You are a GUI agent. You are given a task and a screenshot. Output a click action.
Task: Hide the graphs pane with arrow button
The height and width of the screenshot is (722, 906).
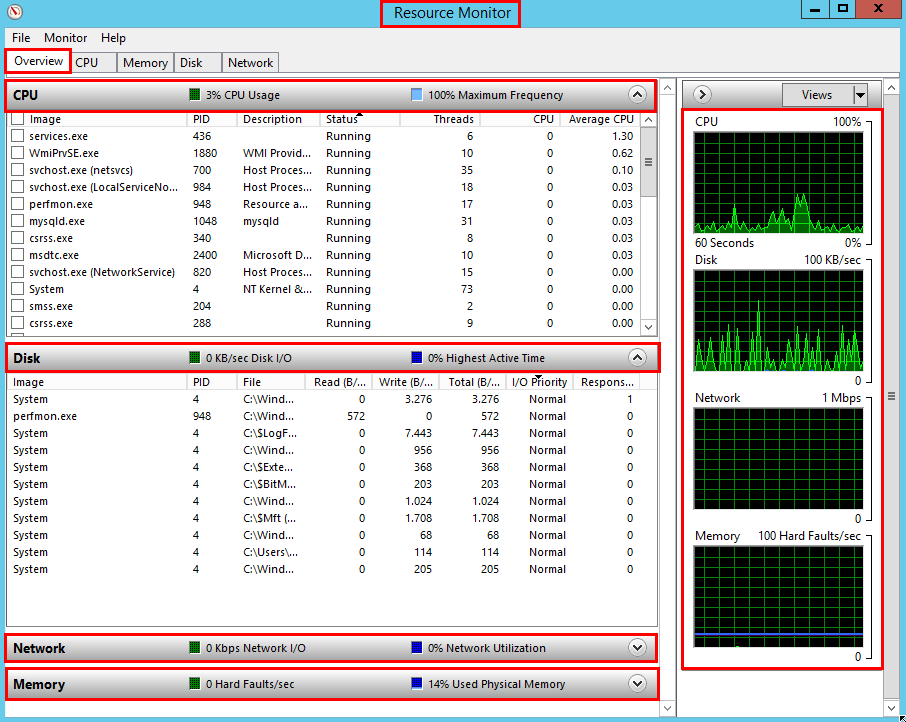coord(702,94)
